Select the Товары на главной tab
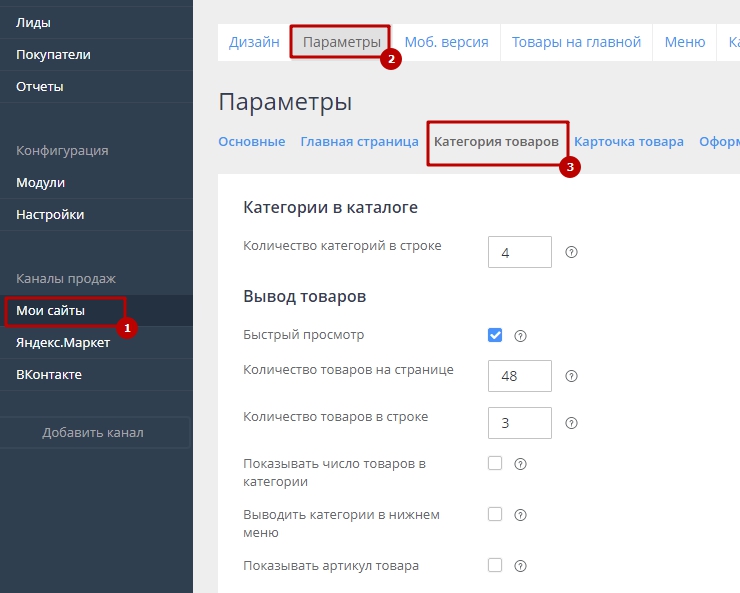 tap(575, 42)
